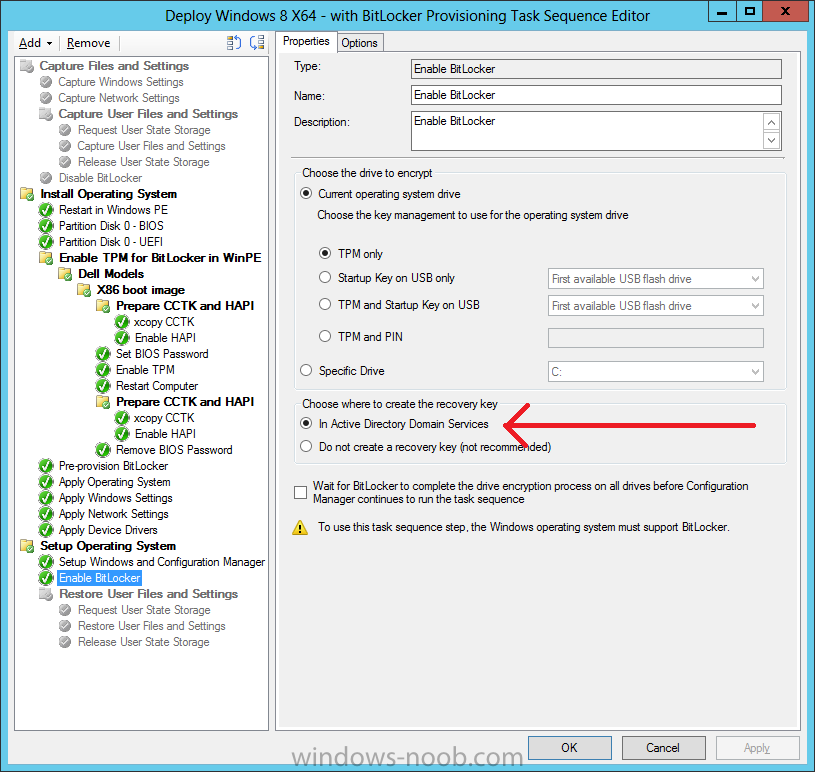Select Startup Key on USB only option
Image resolution: width=815 pixels, height=772 pixels.
pos(325,278)
